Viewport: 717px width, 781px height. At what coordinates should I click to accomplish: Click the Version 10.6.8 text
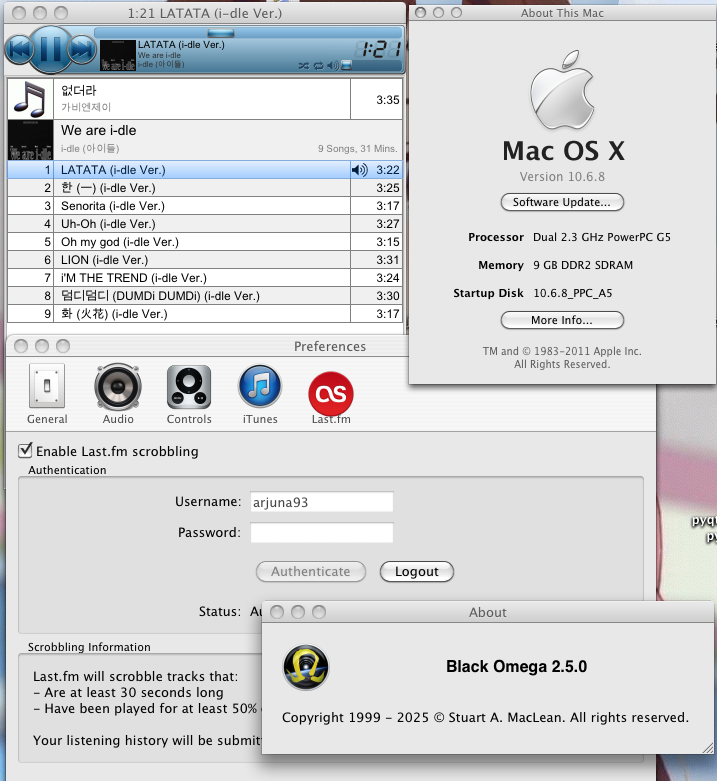(x=562, y=177)
